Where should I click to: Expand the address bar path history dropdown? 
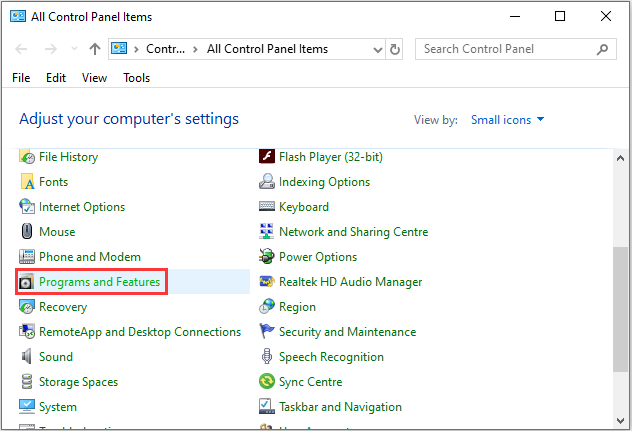375,49
